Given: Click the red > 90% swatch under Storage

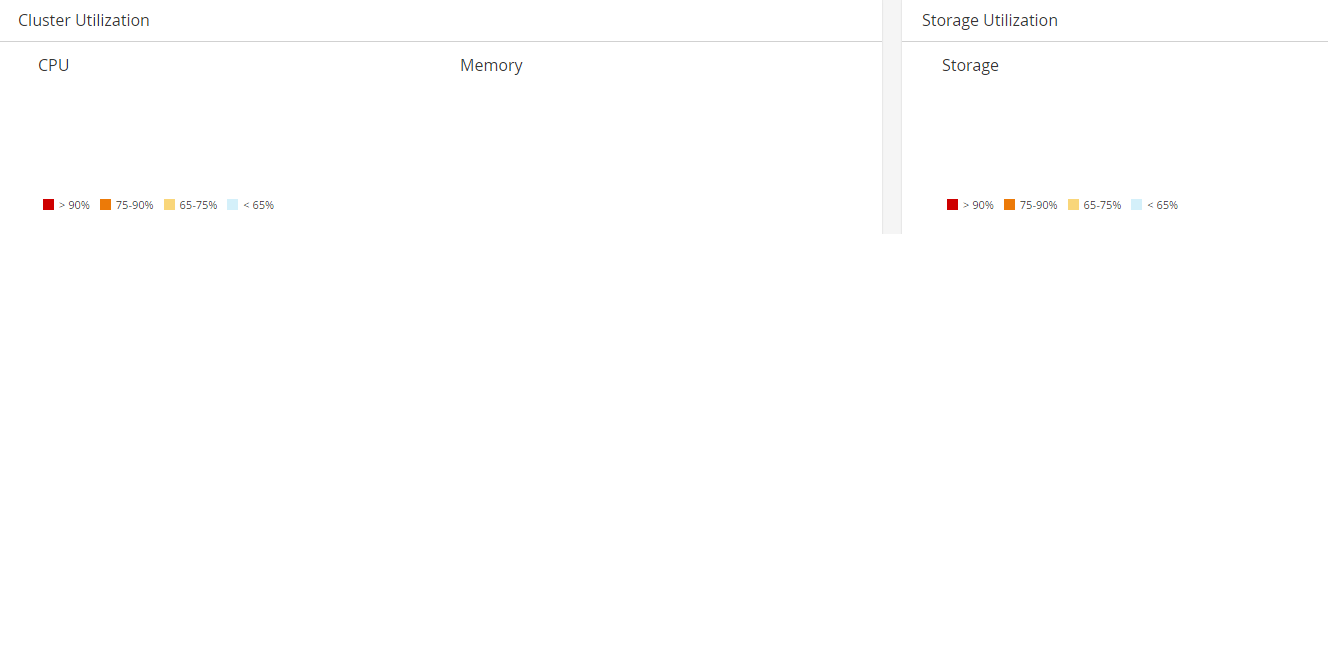Looking at the screenshot, I should point(952,205).
